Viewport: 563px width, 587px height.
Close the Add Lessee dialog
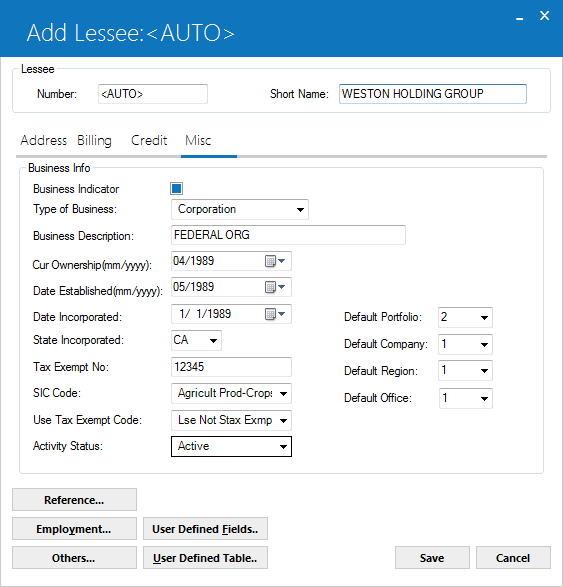(544, 15)
